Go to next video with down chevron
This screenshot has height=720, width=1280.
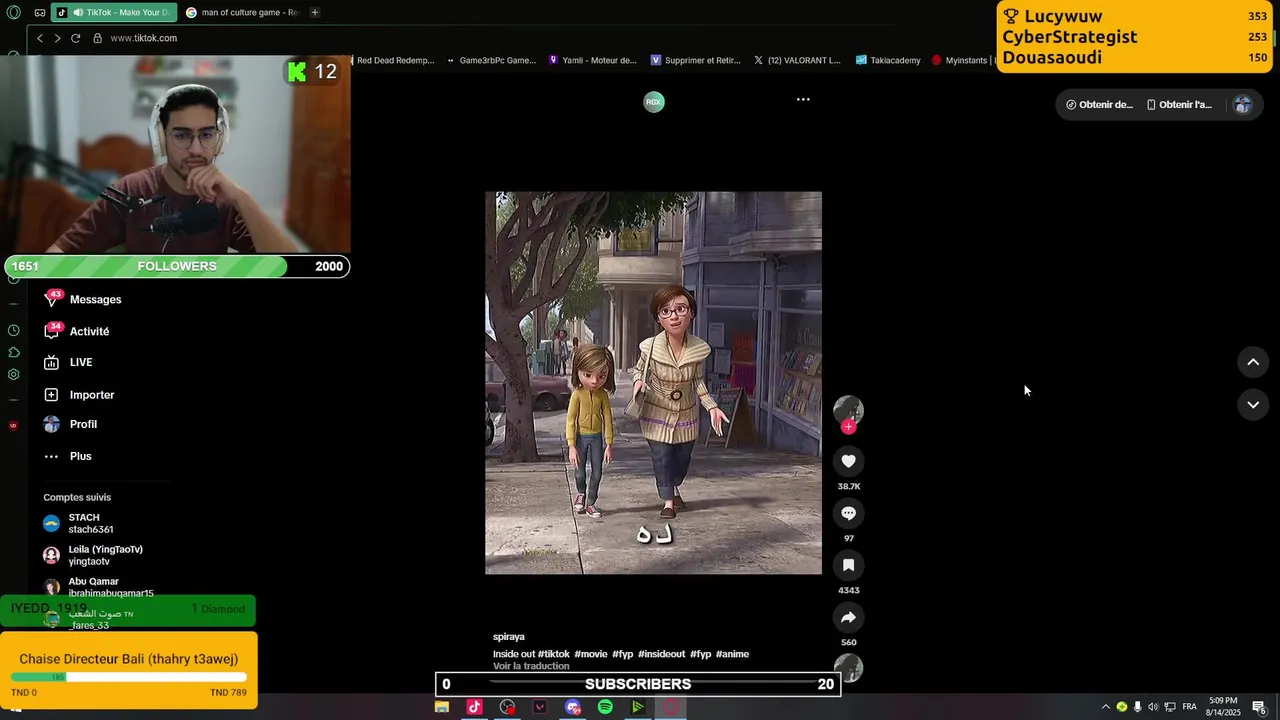(1253, 404)
